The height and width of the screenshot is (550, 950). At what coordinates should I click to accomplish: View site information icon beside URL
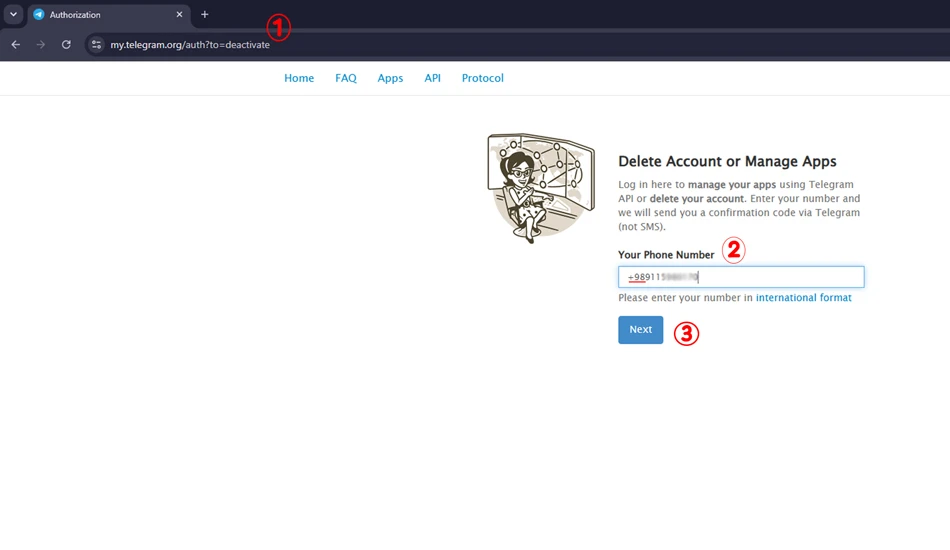point(96,44)
